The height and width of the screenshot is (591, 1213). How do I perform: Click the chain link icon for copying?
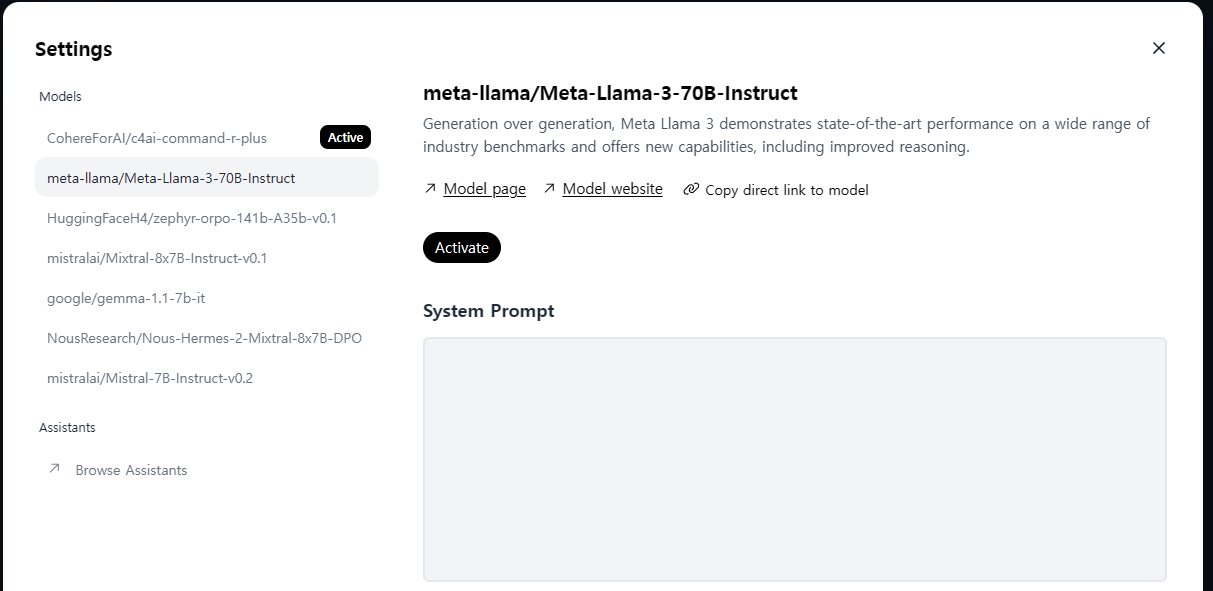click(x=691, y=189)
